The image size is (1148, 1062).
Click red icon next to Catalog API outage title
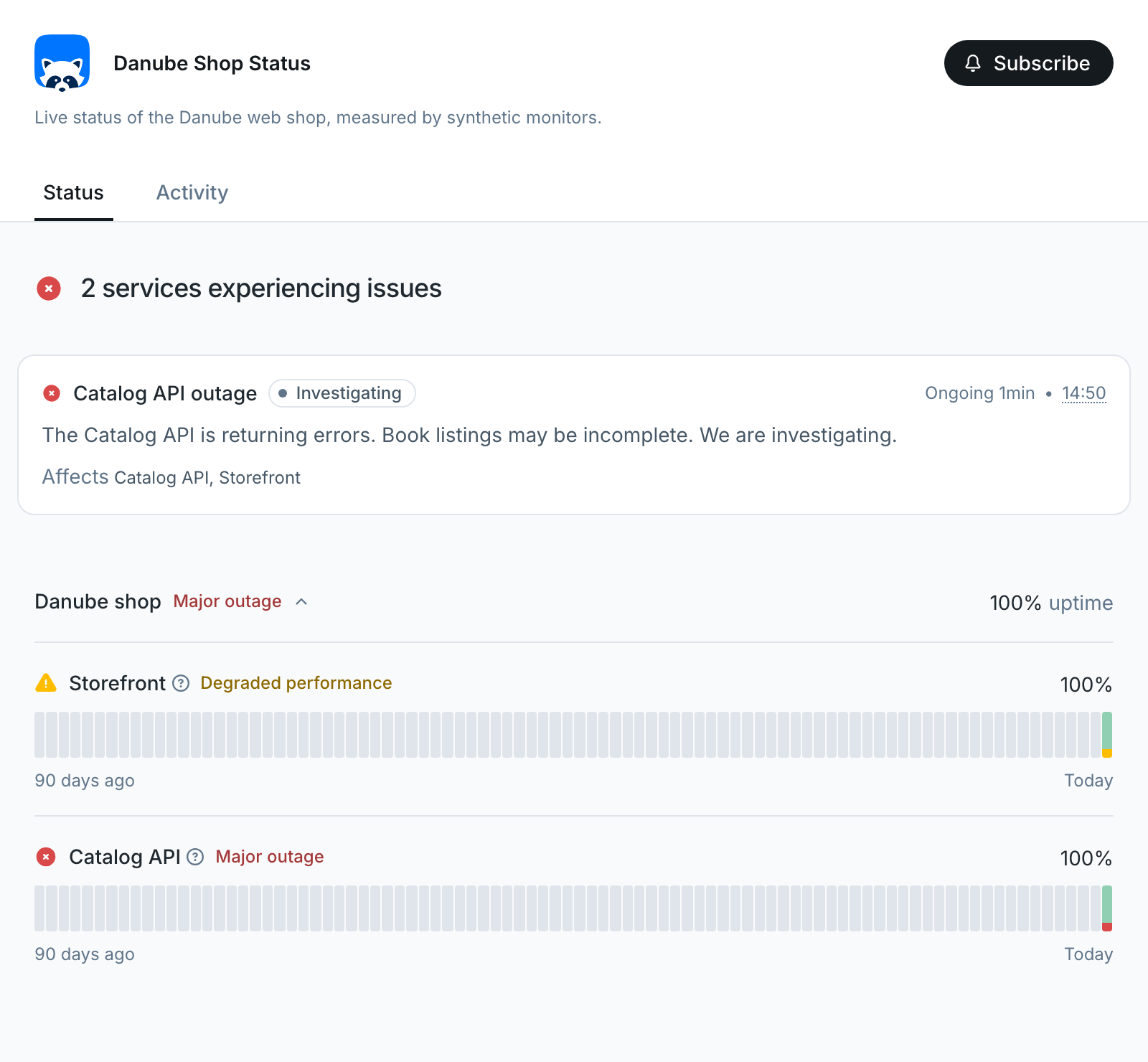tap(52, 393)
